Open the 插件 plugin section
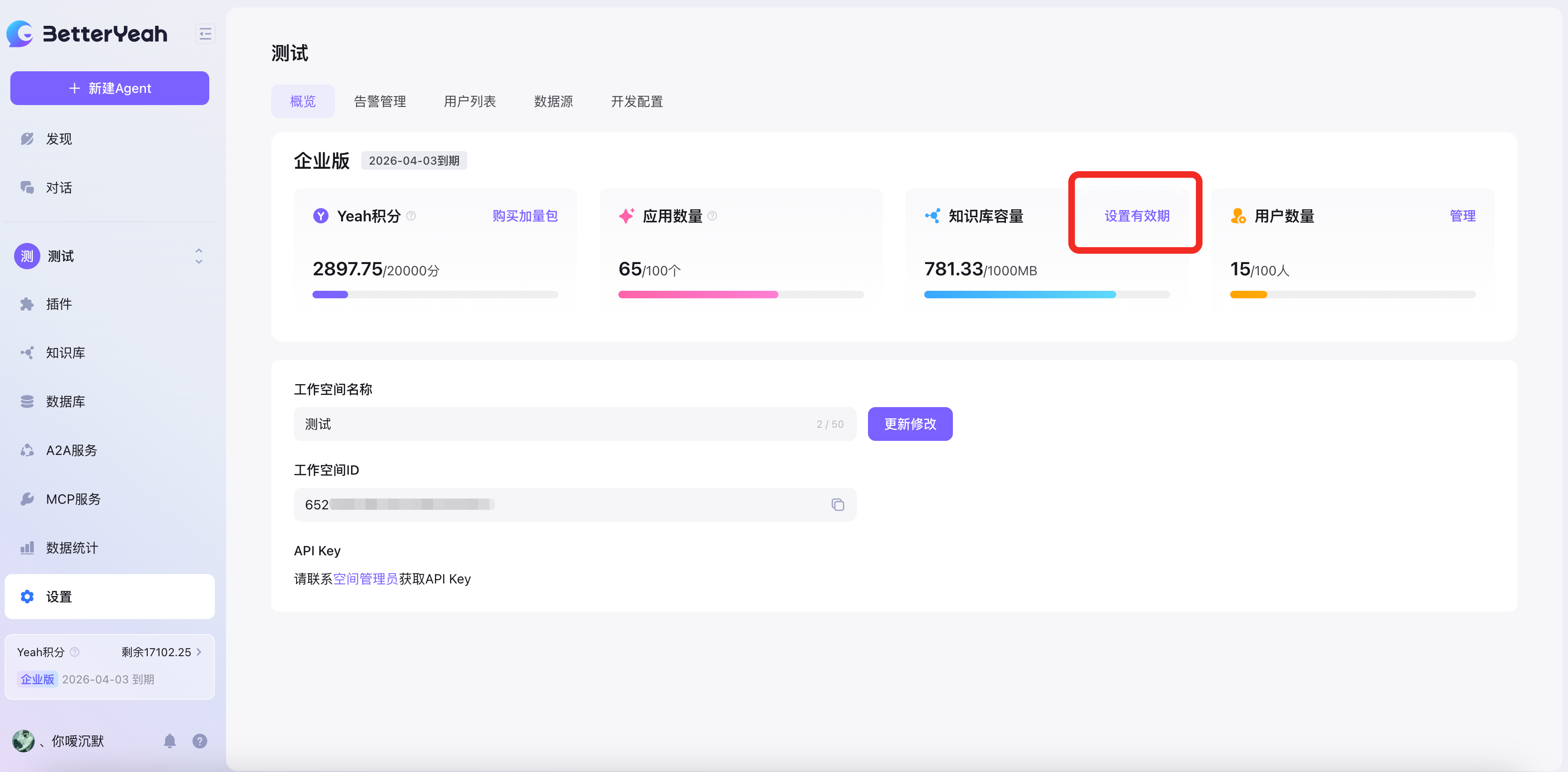Image resolution: width=1568 pixels, height=772 pixels. point(59,304)
